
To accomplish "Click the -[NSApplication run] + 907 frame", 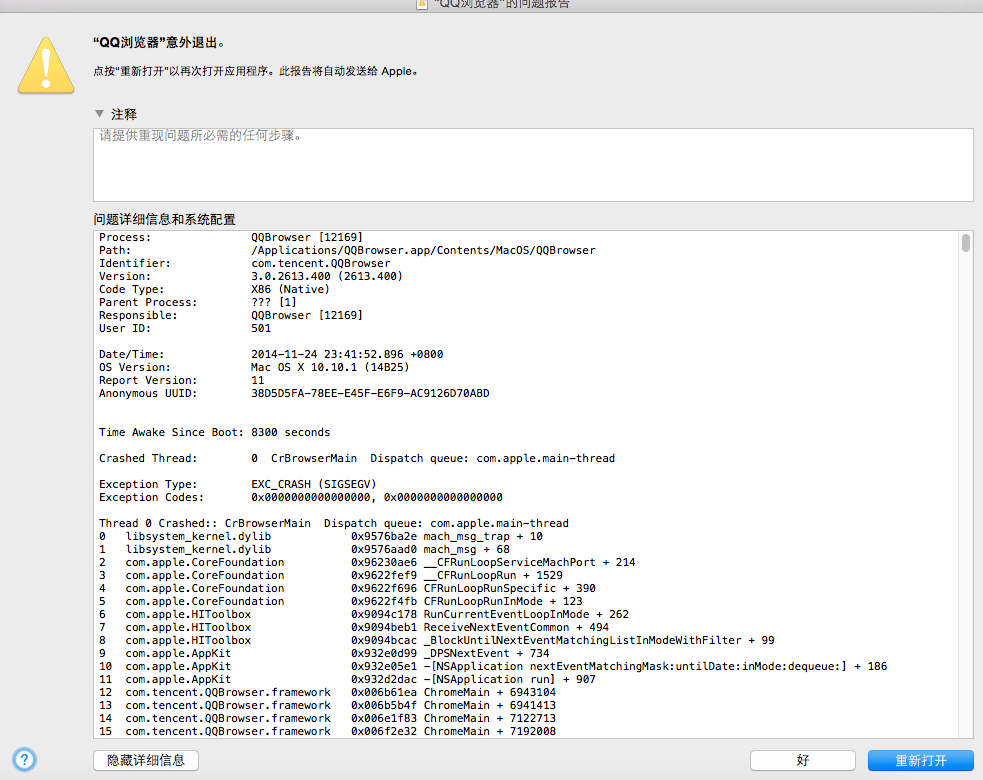I will click(347, 679).
